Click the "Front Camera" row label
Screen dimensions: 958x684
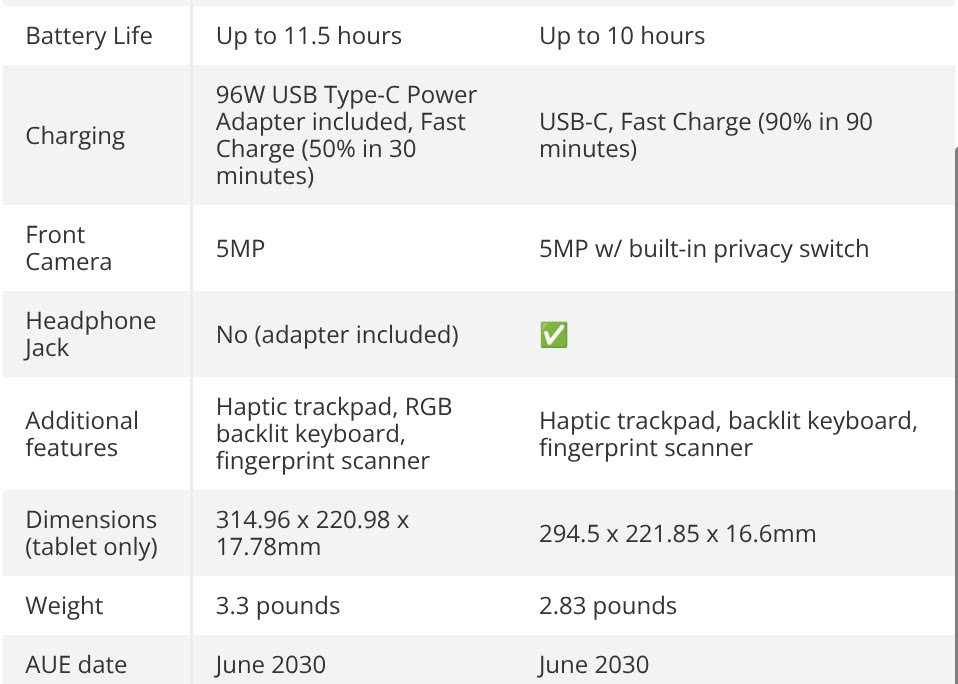tap(68, 248)
